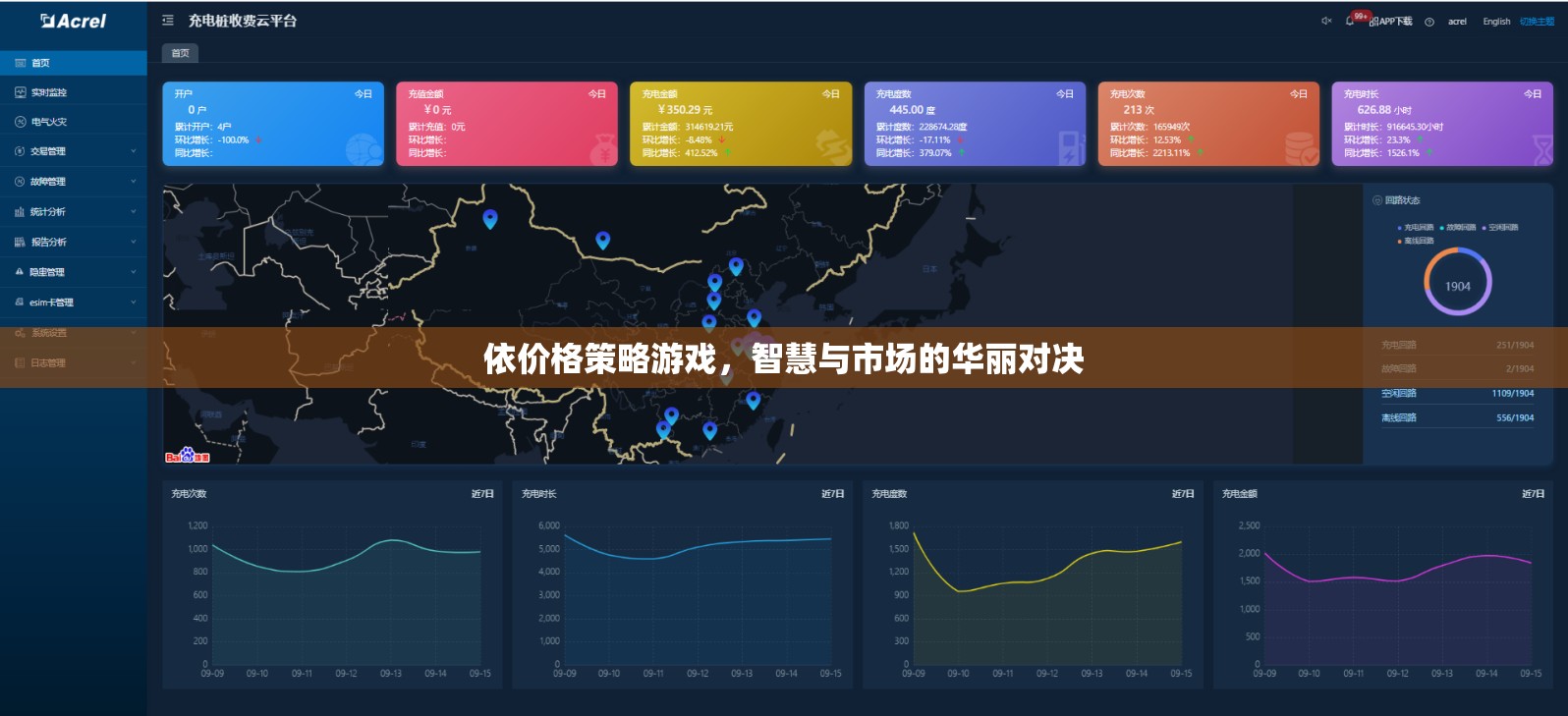Click the APP下载 link in header
The image size is (1568, 716).
[1390, 22]
